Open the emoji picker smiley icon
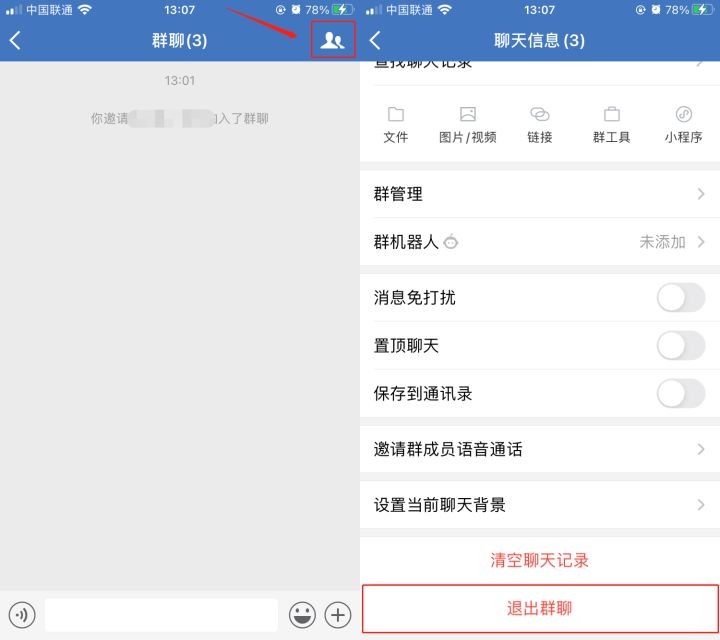720x640 pixels. [302, 615]
